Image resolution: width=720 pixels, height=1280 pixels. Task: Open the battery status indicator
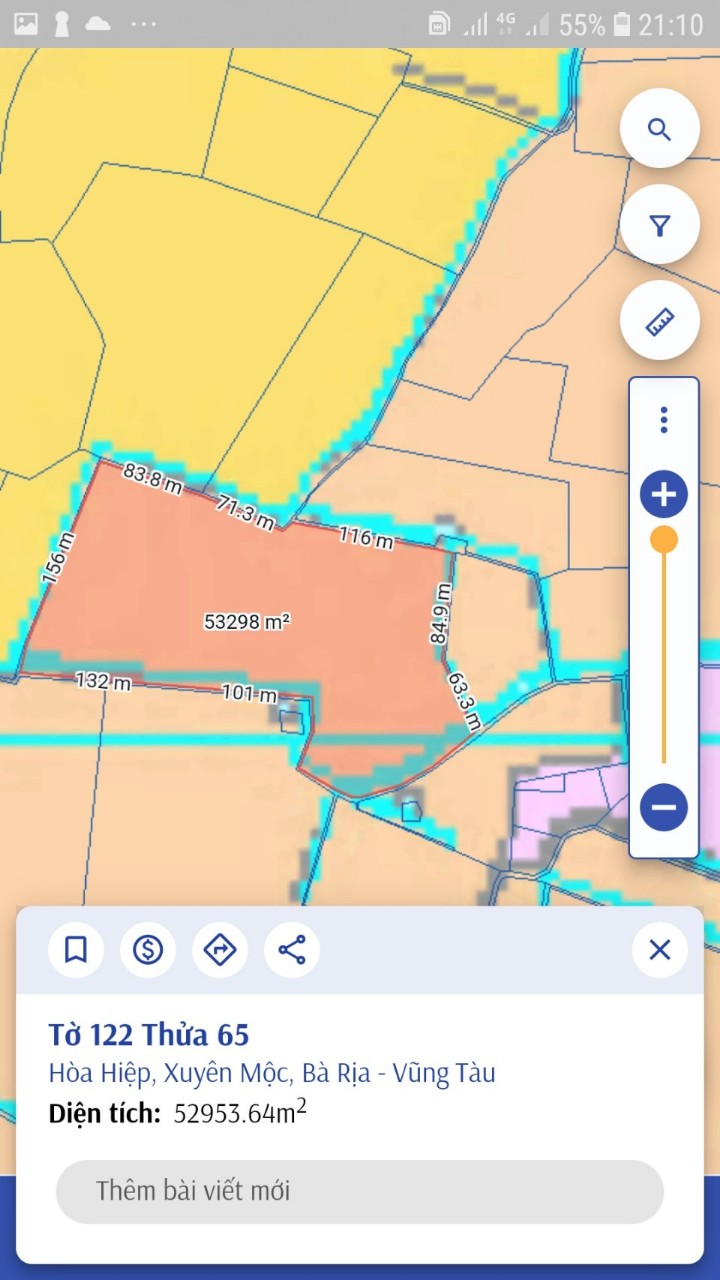622,24
